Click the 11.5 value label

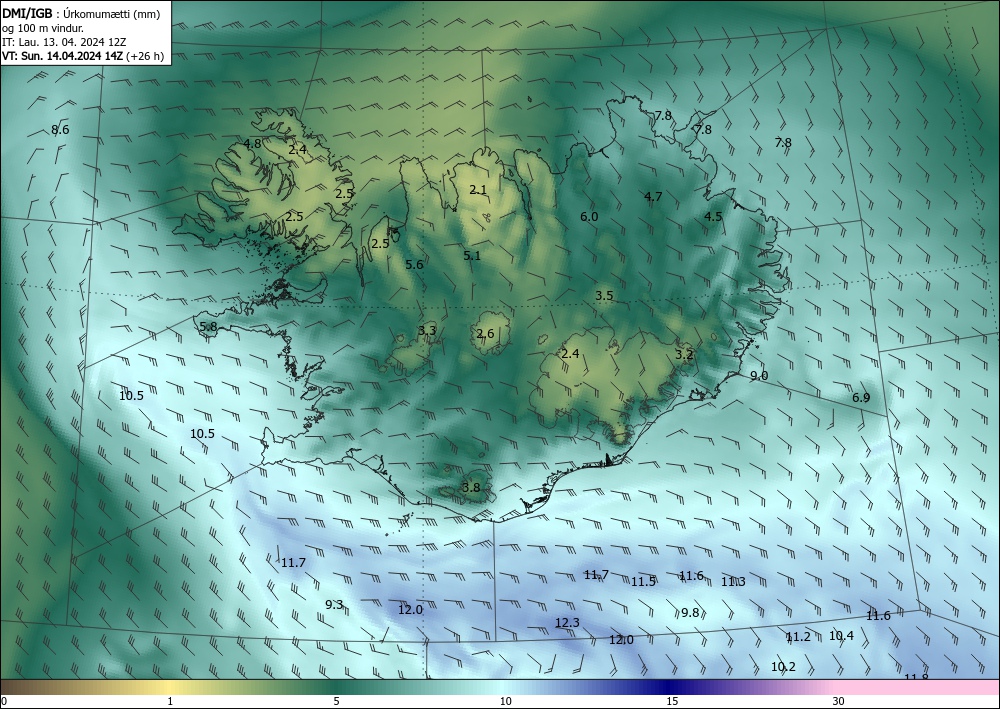643,581
